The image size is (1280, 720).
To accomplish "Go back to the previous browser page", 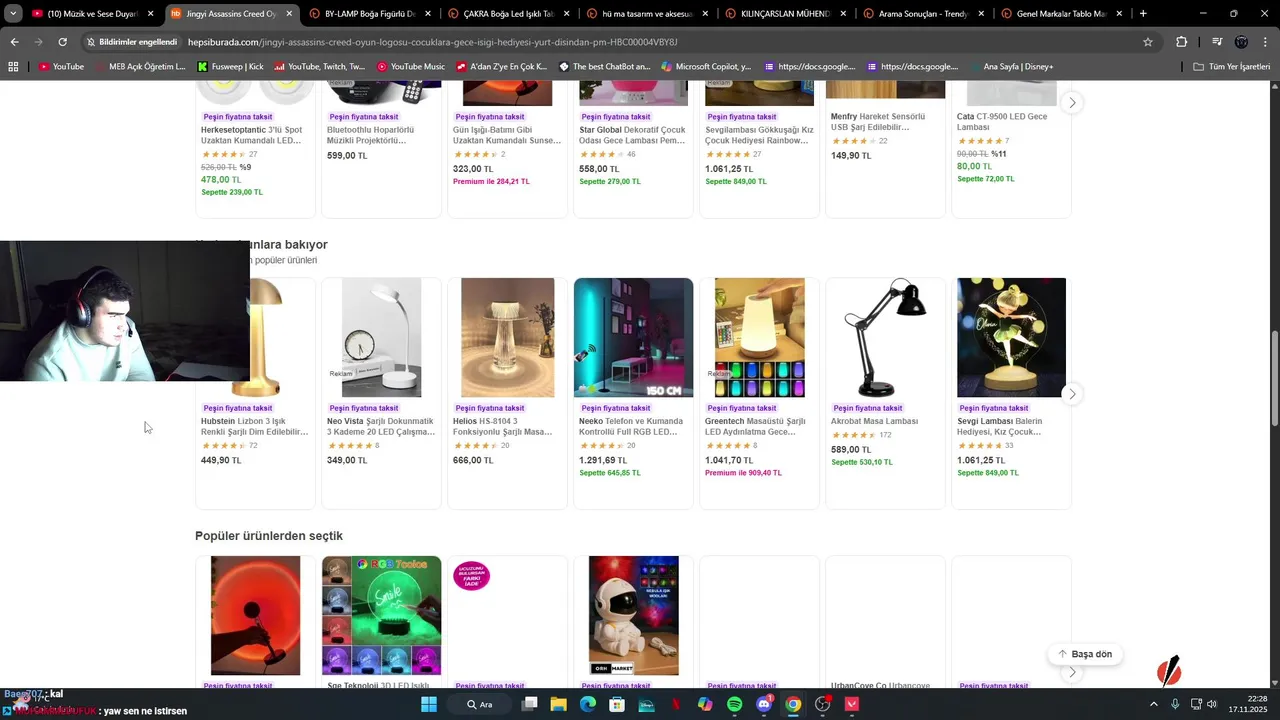I will point(14,42).
